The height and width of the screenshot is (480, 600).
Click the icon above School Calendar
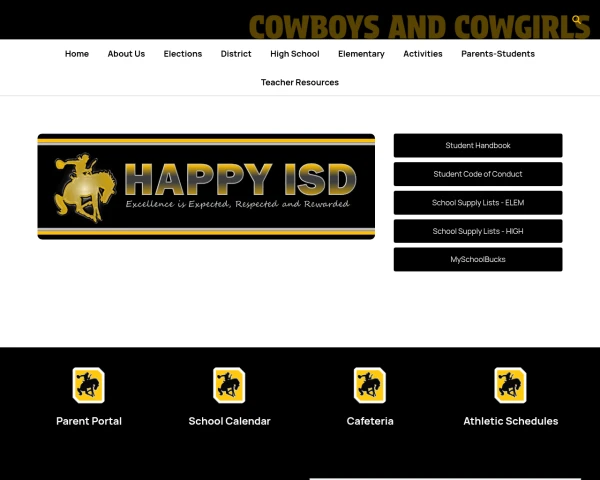229,385
